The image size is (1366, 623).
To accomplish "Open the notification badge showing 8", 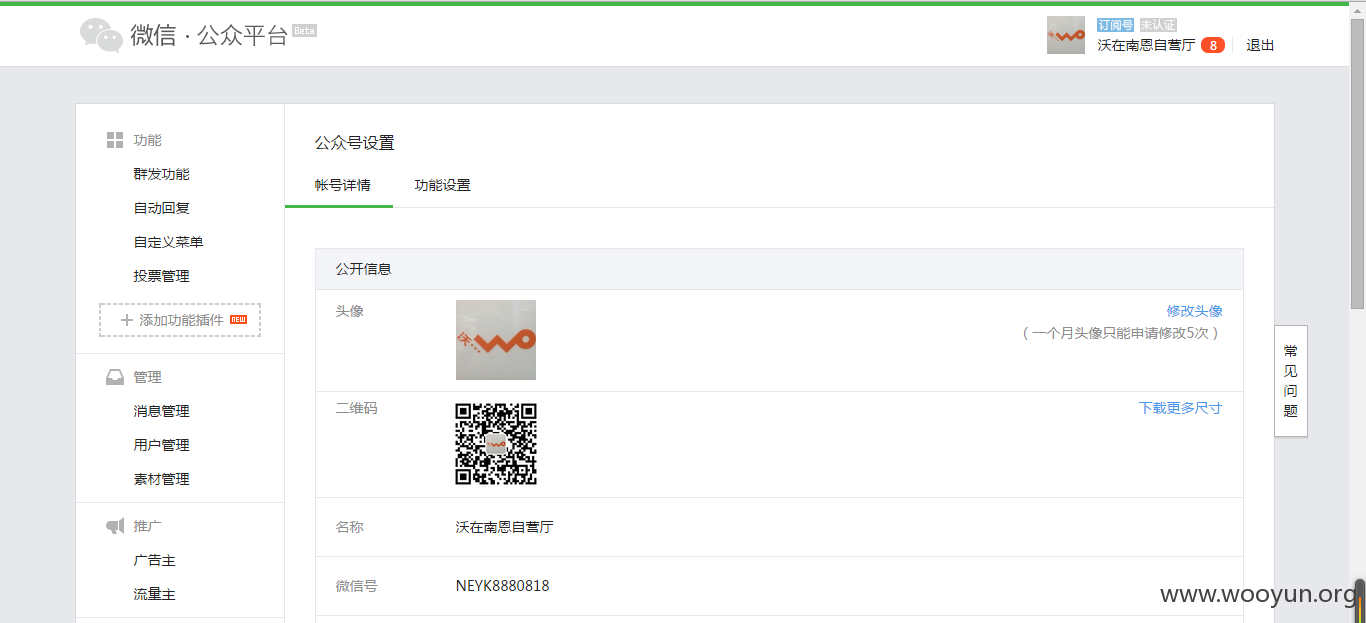I will click(x=1213, y=45).
